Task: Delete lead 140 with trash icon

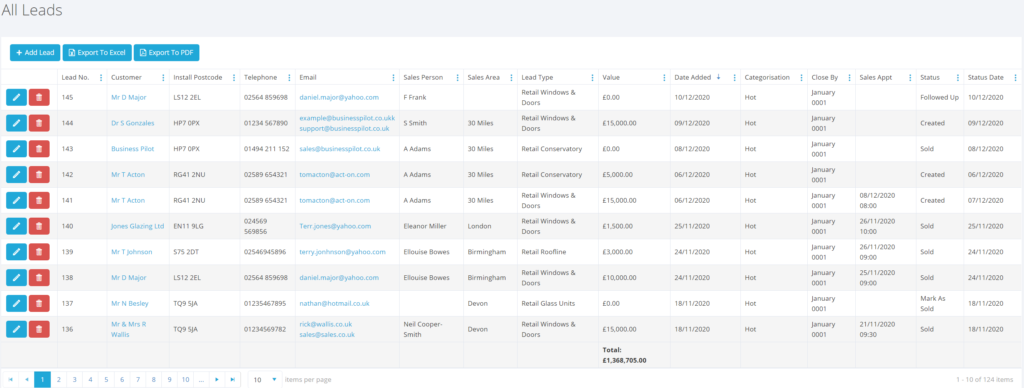Action: [39, 226]
